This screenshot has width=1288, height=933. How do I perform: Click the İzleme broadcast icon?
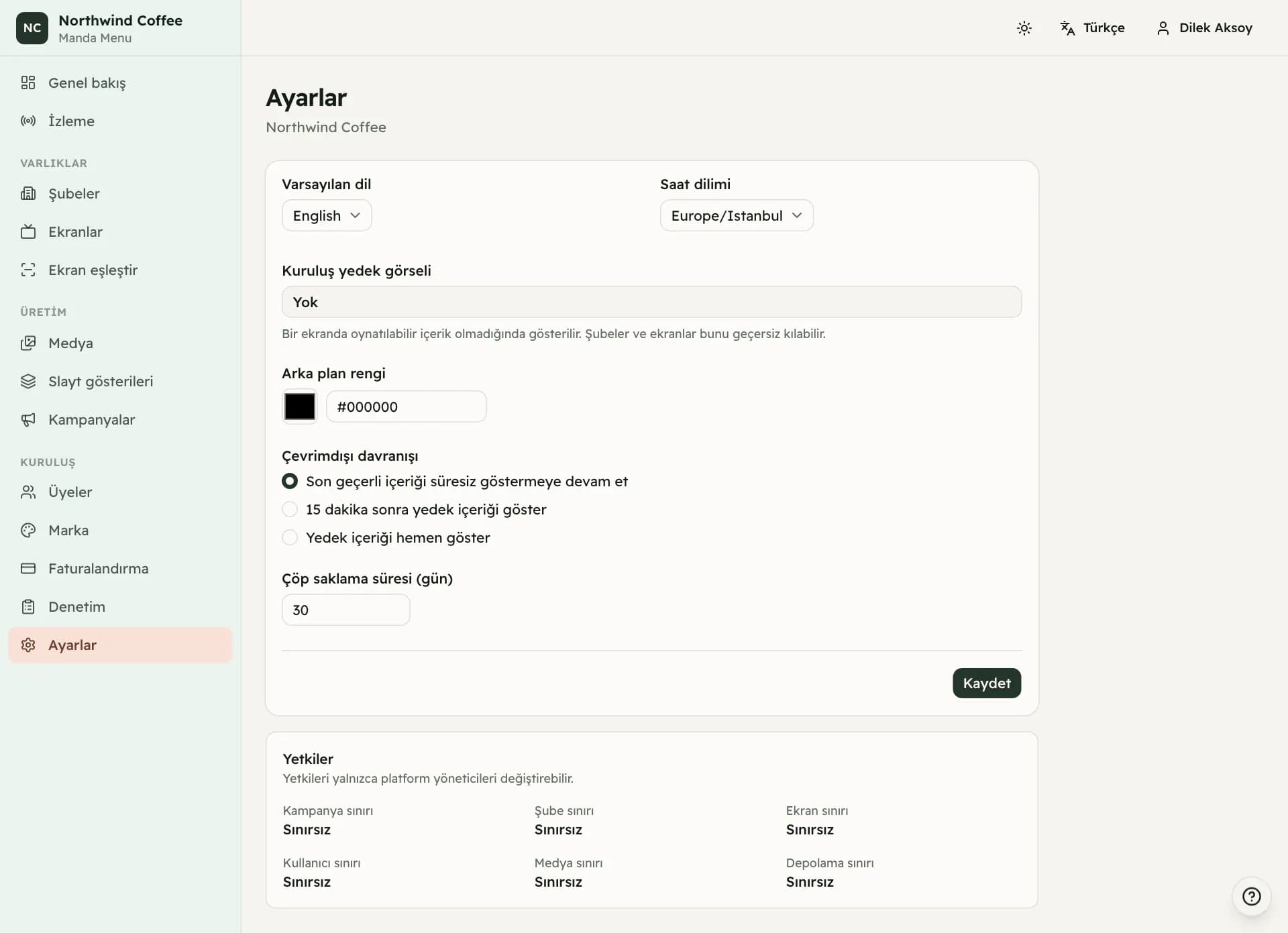(28, 121)
